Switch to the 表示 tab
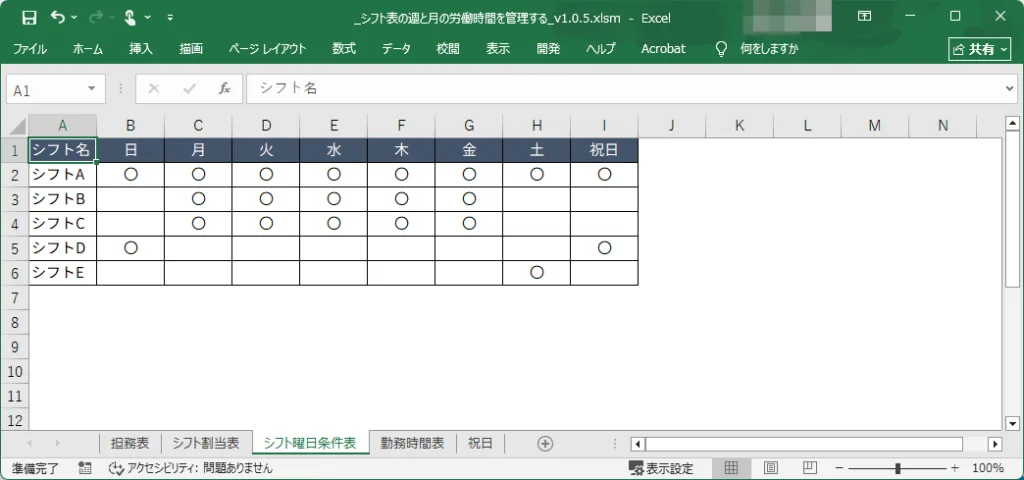 (498, 49)
